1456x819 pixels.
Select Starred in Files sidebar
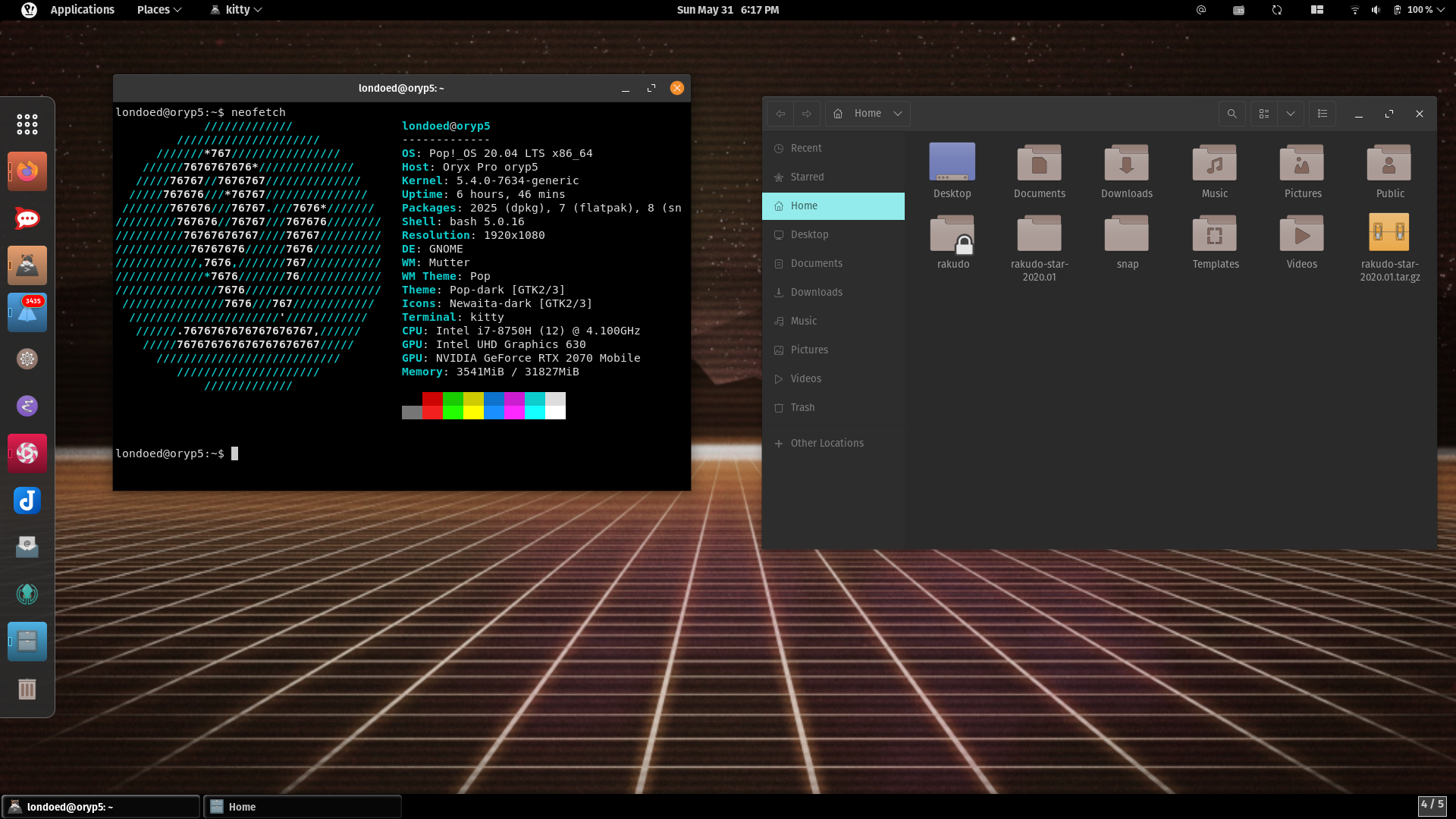(833, 177)
